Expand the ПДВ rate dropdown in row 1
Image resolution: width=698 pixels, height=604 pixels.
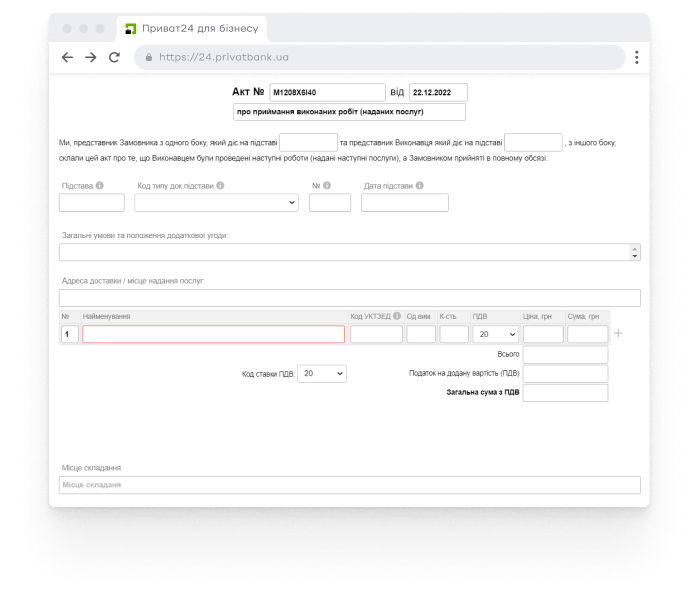pyautogui.click(x=494, y=335)
